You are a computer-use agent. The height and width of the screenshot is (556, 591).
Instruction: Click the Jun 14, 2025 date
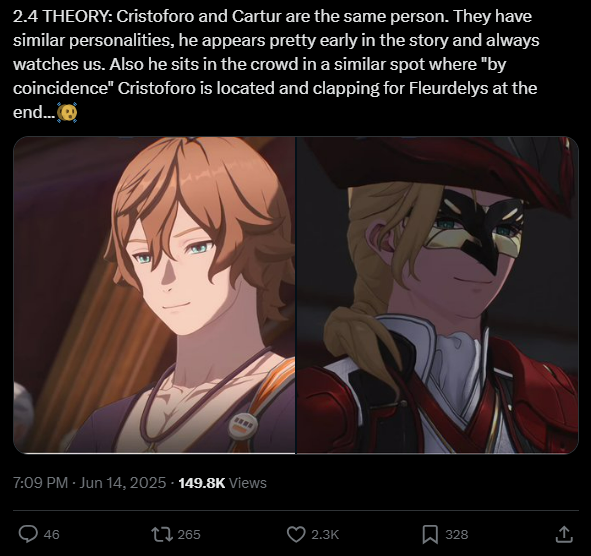click(x=122, y=483)
